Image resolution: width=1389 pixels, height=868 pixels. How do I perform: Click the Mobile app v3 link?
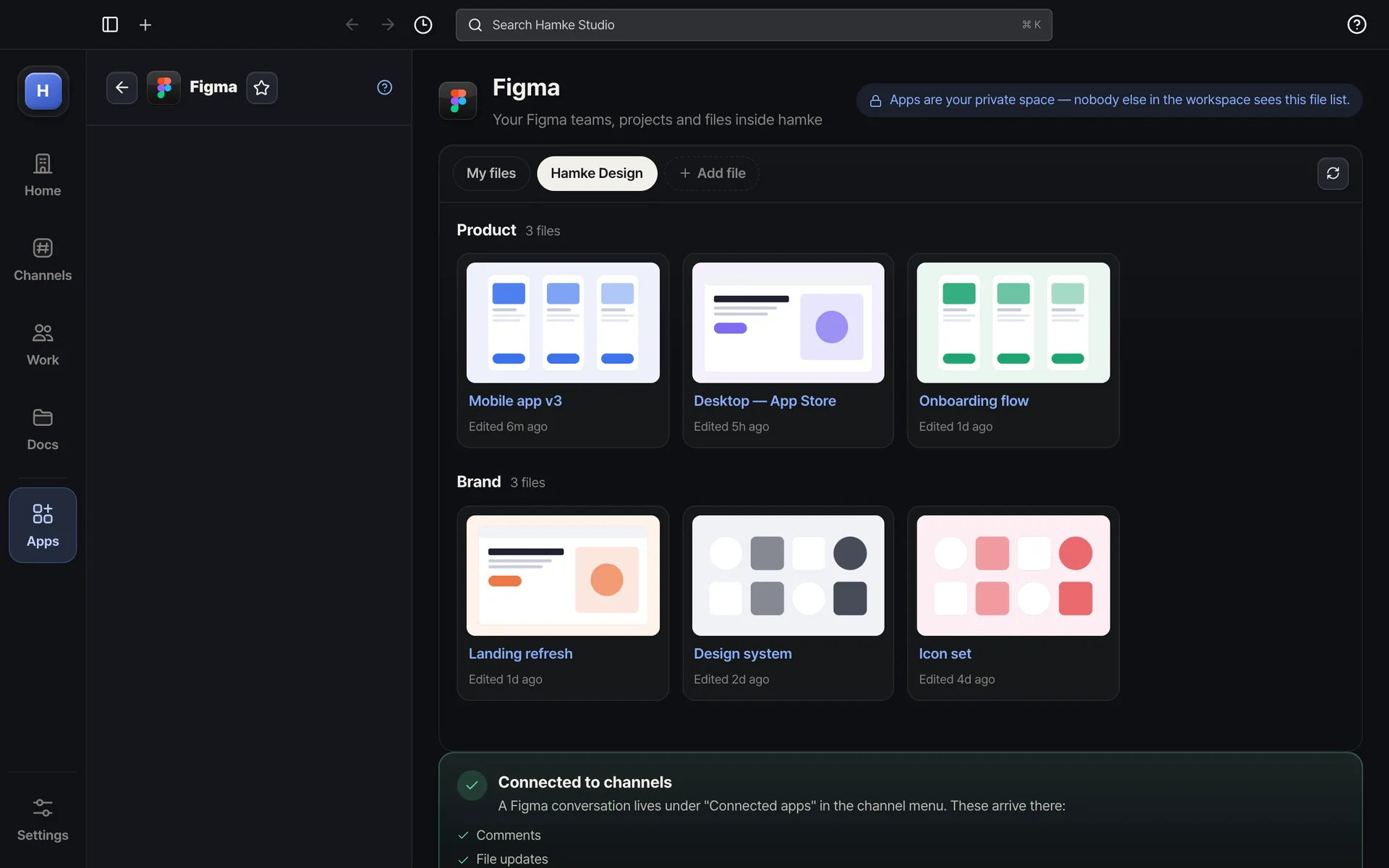point(515,401)
